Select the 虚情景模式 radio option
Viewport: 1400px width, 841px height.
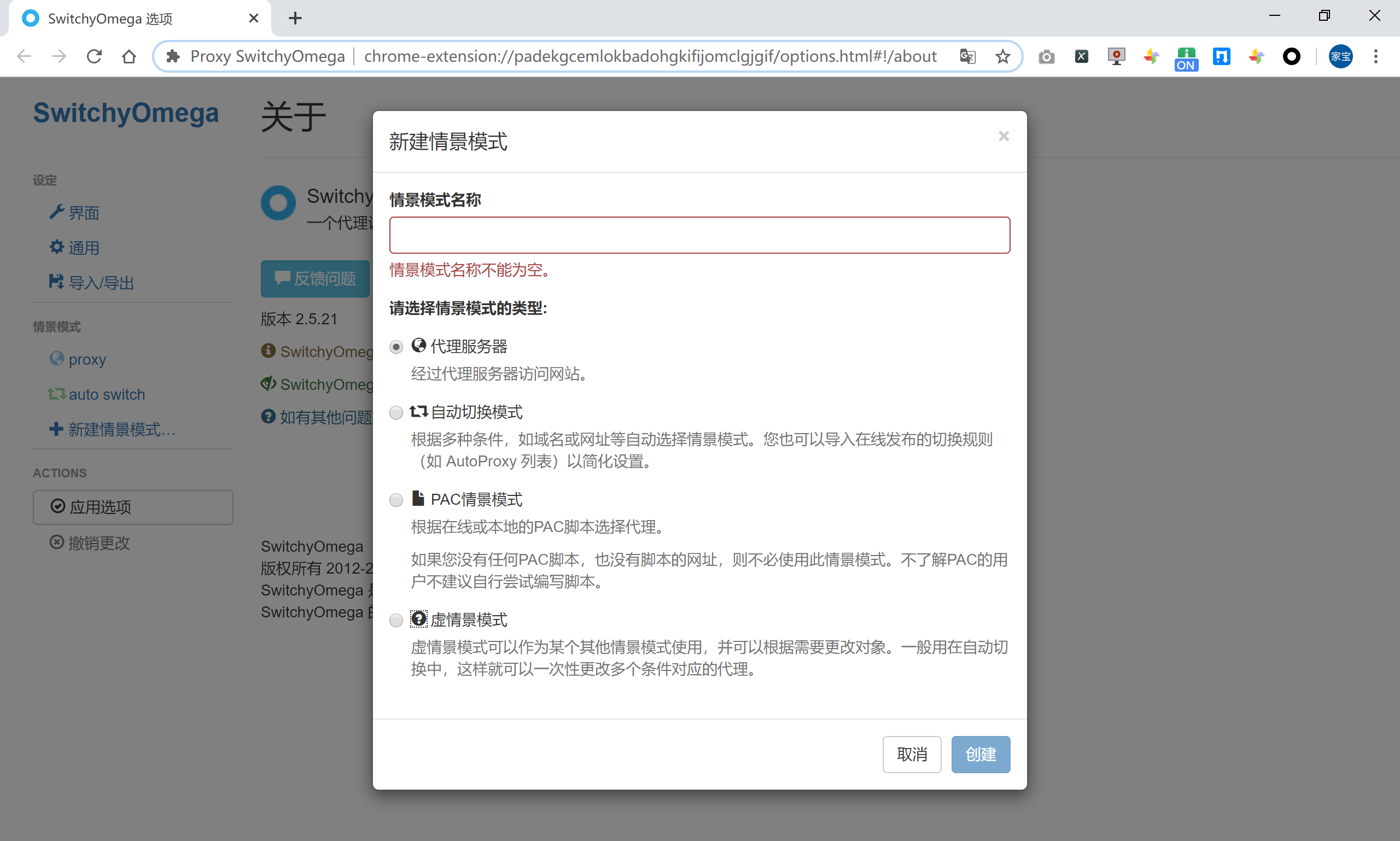396,620
